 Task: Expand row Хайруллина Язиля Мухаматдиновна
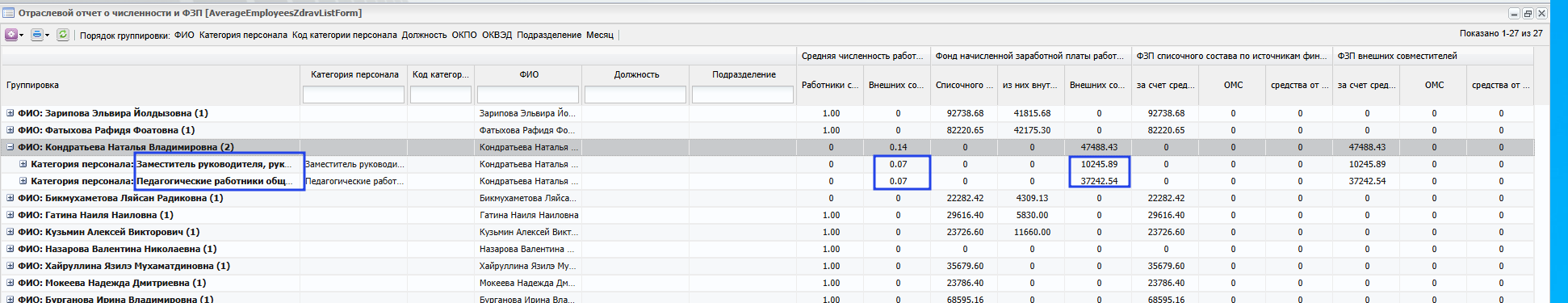(x=10, y=266)
